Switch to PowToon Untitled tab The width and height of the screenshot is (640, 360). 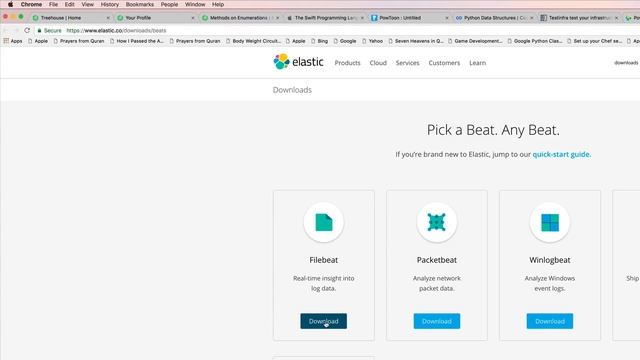click(x=409, y=18)
